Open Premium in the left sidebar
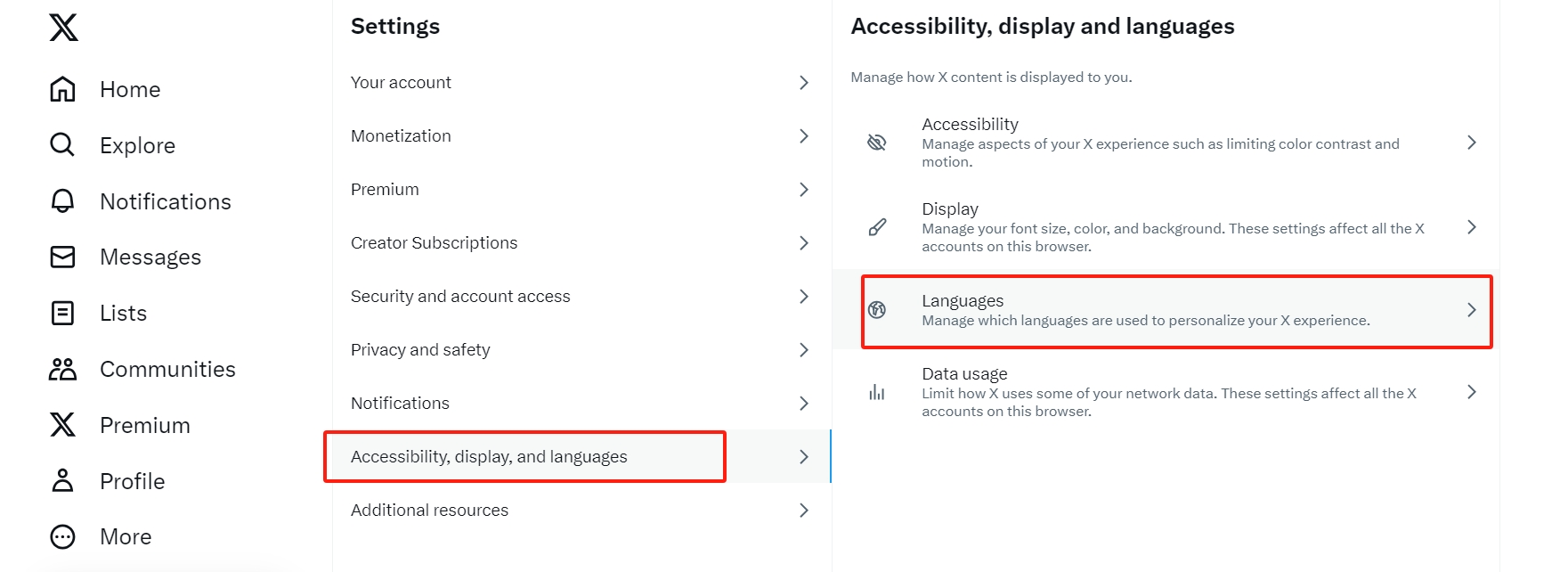This screenshot has width=1568, height=572. (x=144, y=425)
